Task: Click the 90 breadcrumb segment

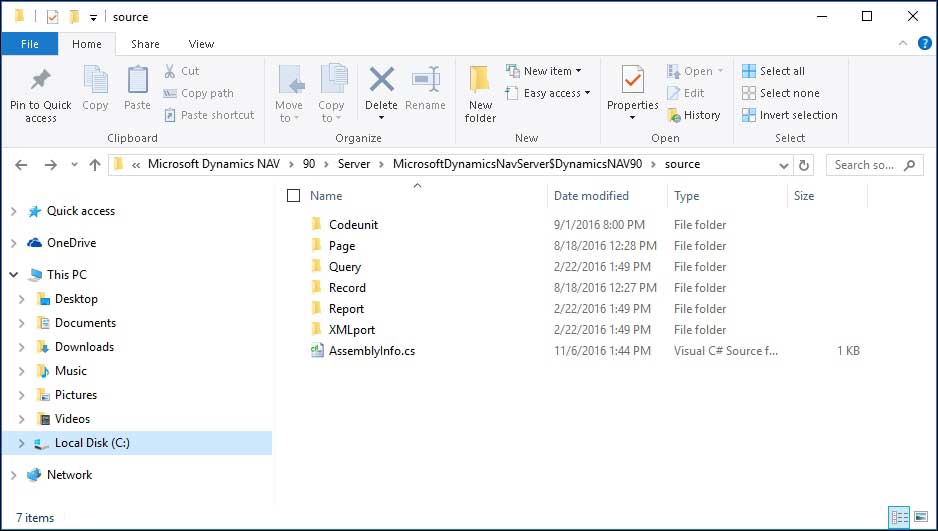Action: [309, 164]
